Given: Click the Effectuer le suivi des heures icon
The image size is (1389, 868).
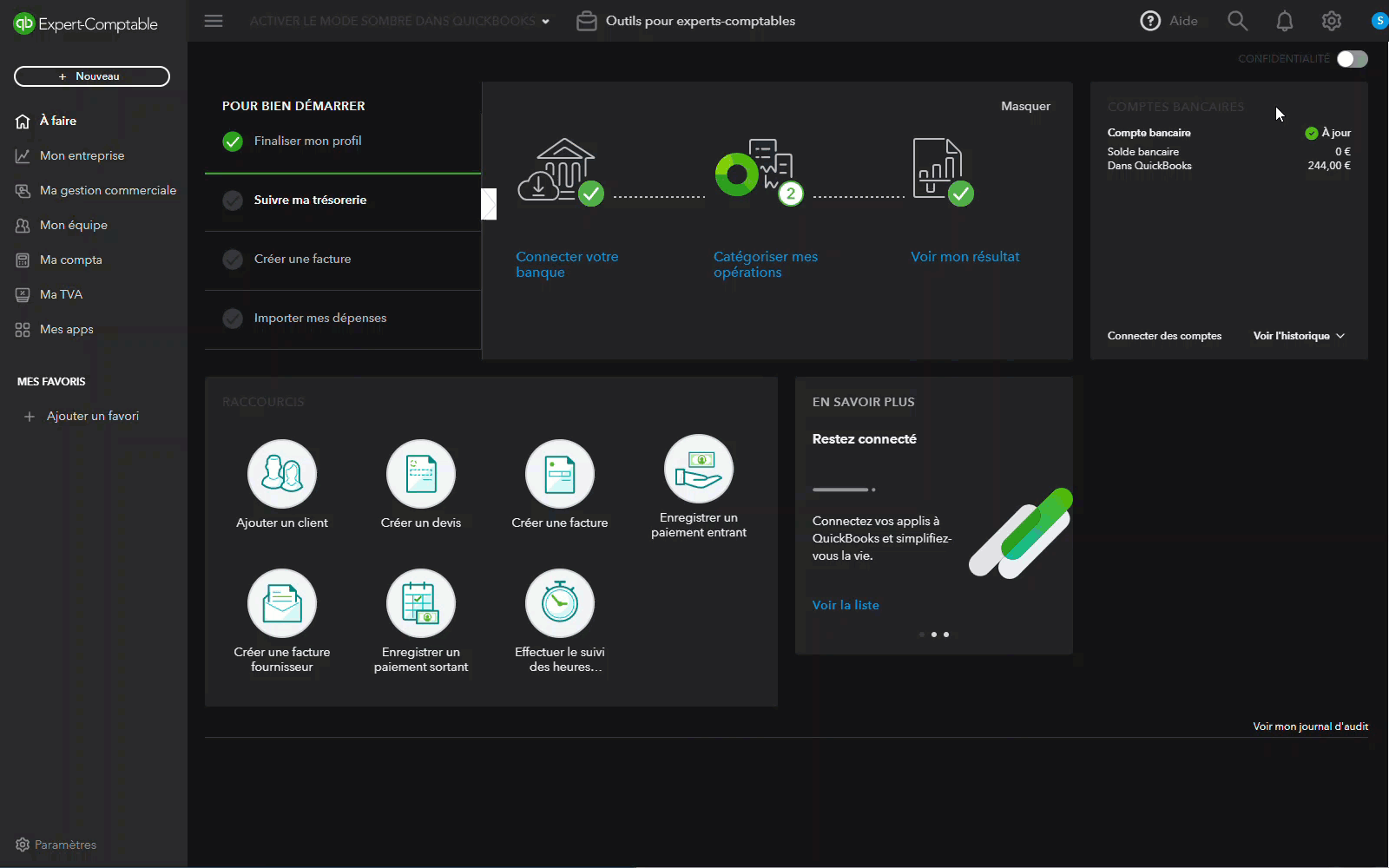Looking at the screenshot, I should pyautogui.click(x=560, y=603).
